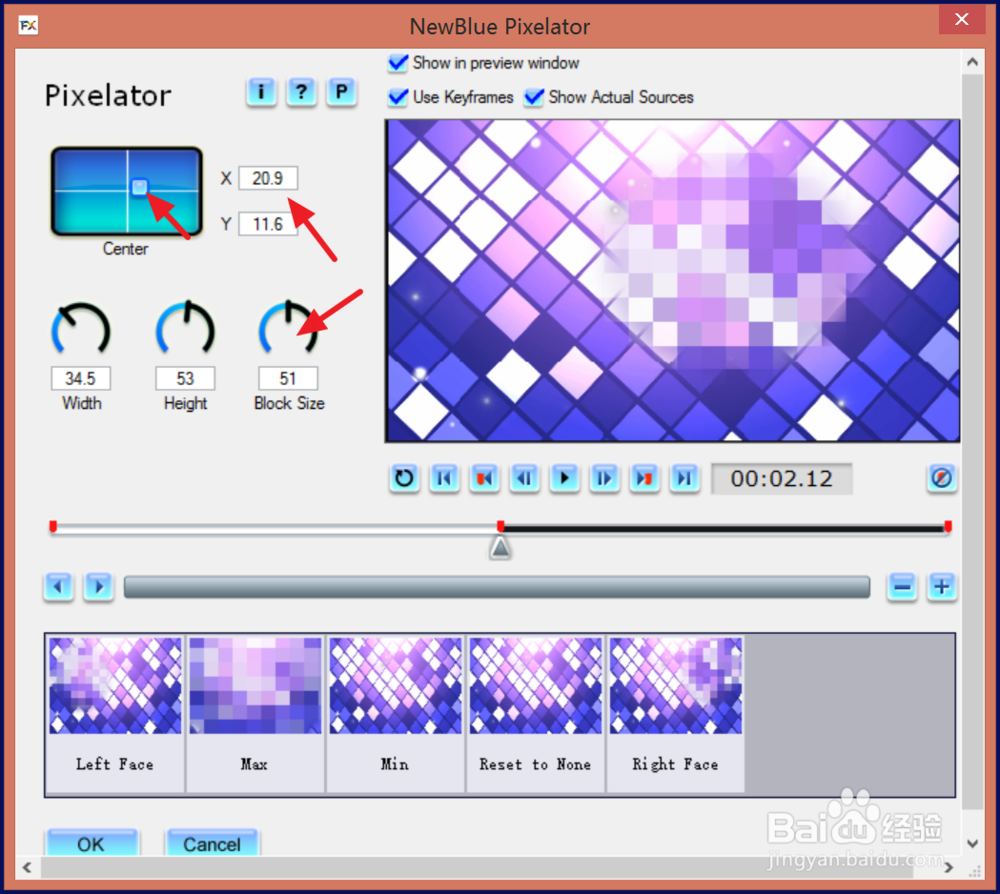Close the NewBlue Pixelator window

click(962, 19)
